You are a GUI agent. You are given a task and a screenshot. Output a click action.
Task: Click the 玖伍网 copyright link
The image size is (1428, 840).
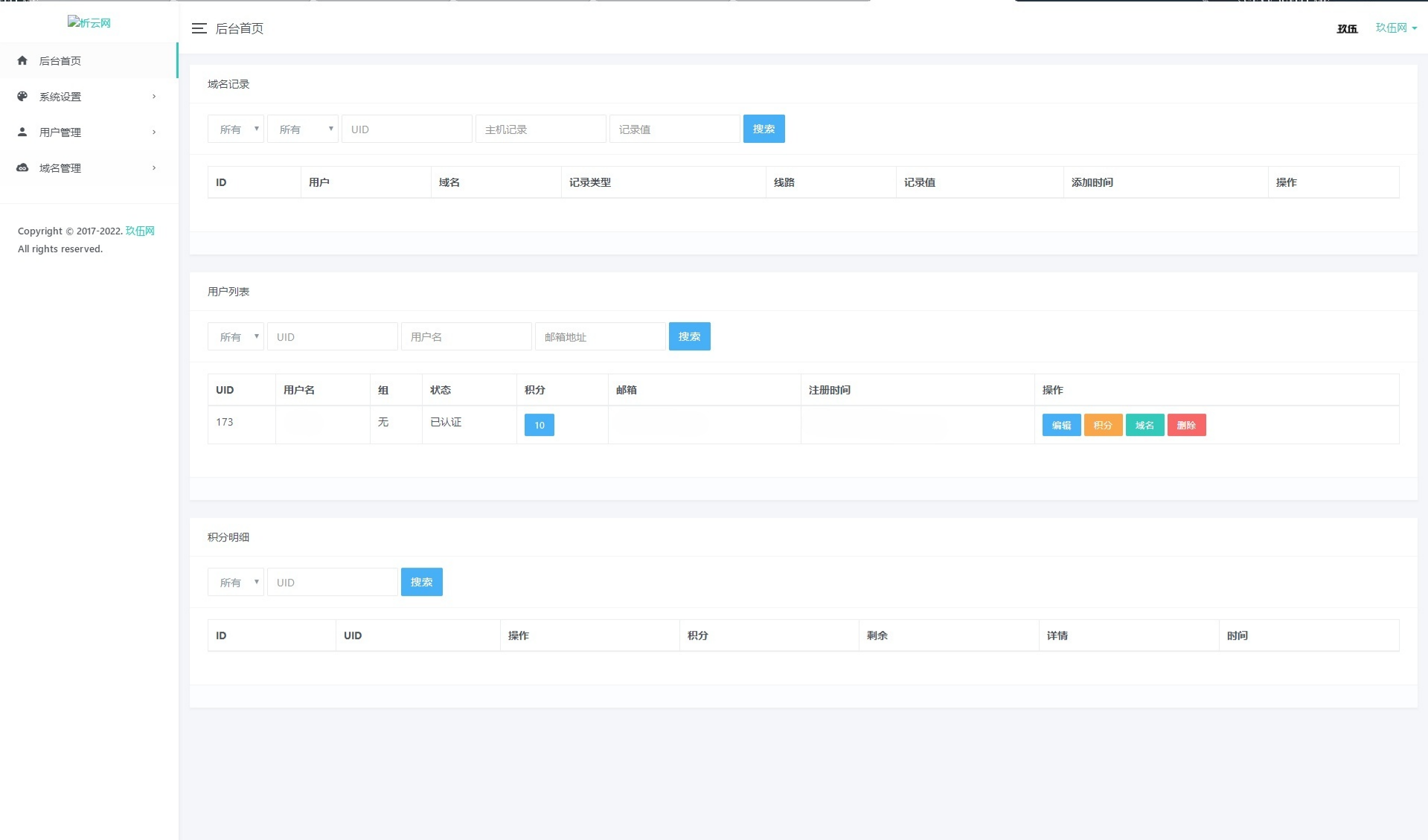(141, 231)
